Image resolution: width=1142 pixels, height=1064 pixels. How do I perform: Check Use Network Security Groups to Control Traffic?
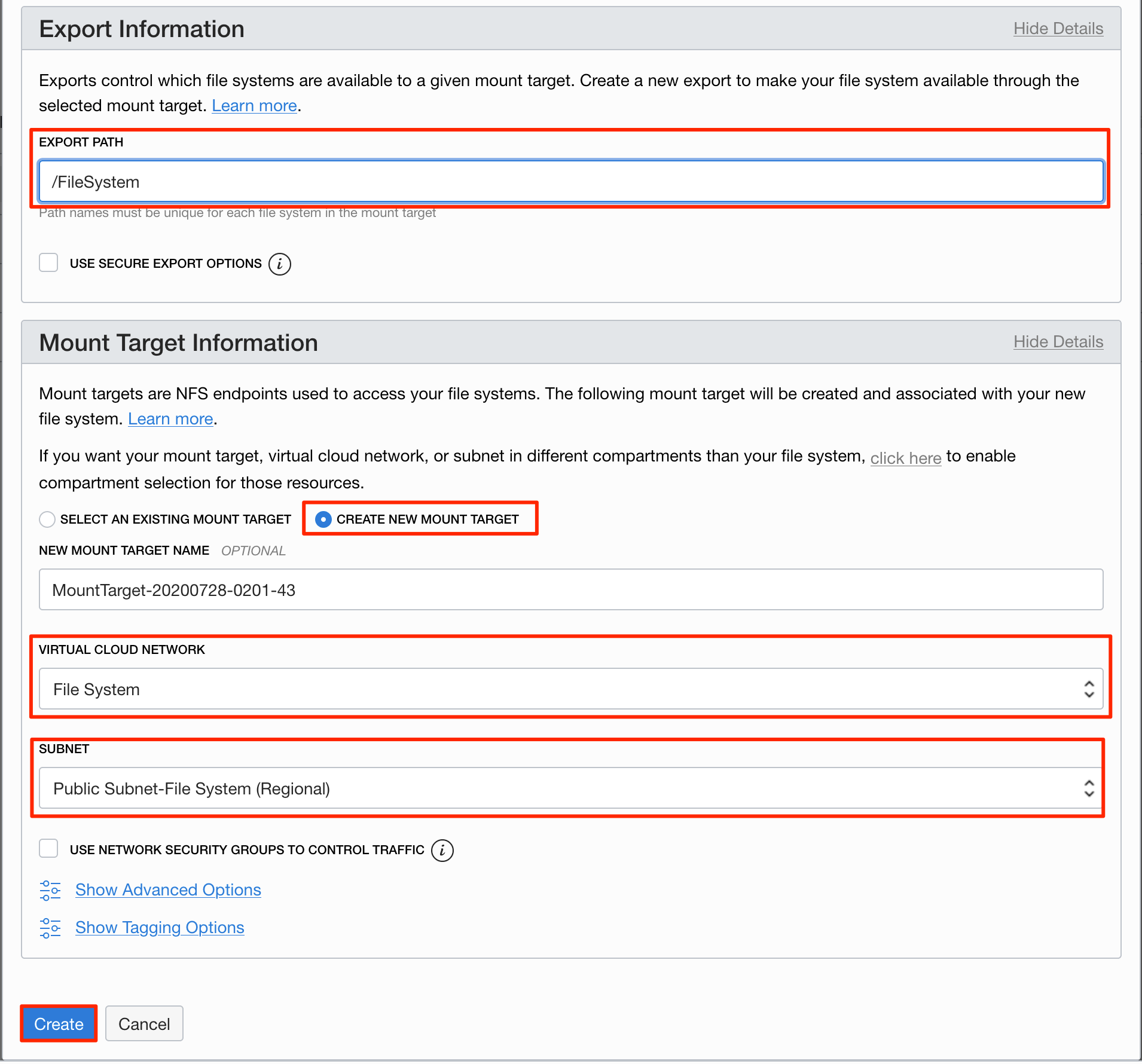pyautogui.click(x=48, y=849)
